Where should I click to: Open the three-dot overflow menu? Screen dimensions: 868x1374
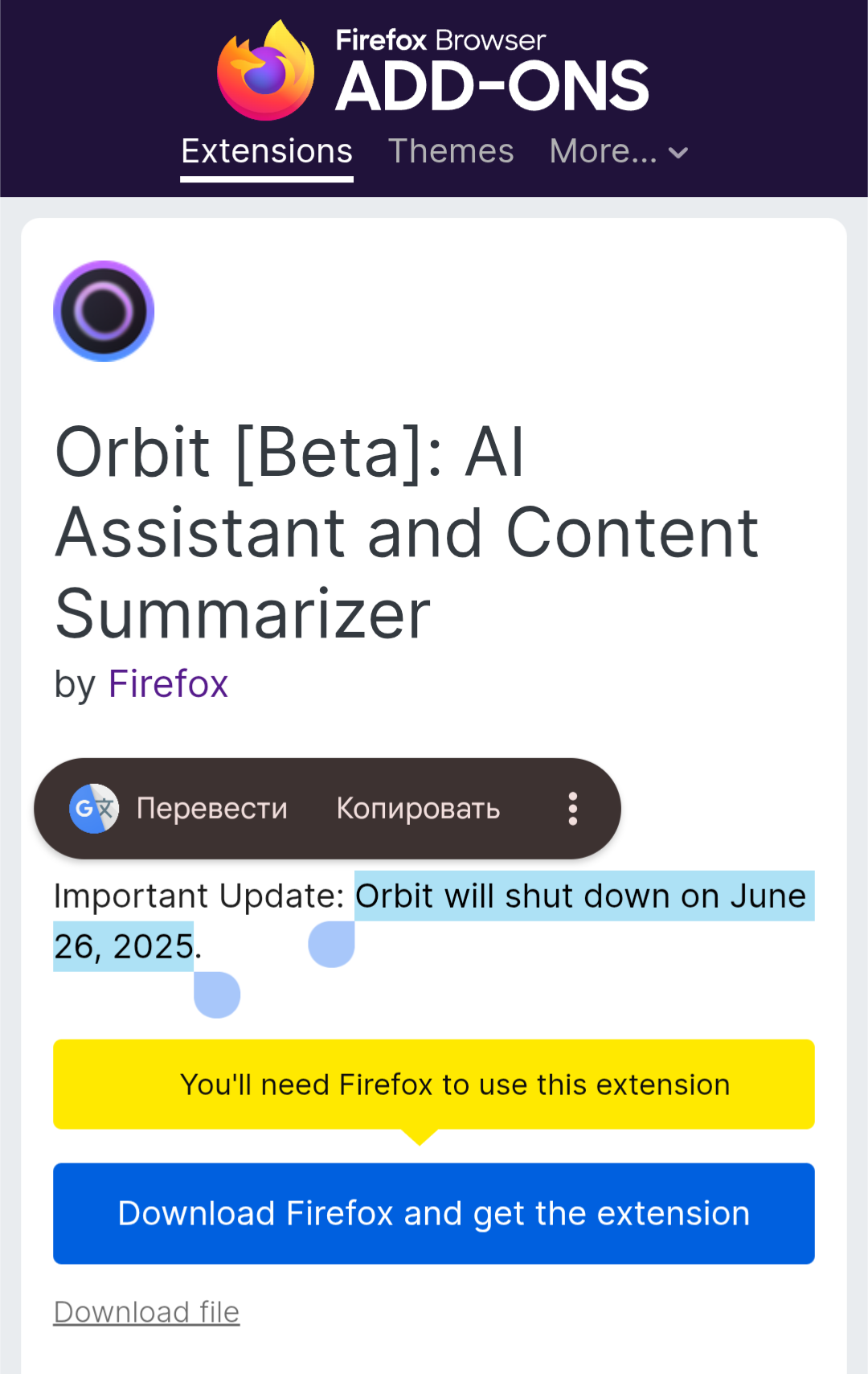(x=573, y=809)
